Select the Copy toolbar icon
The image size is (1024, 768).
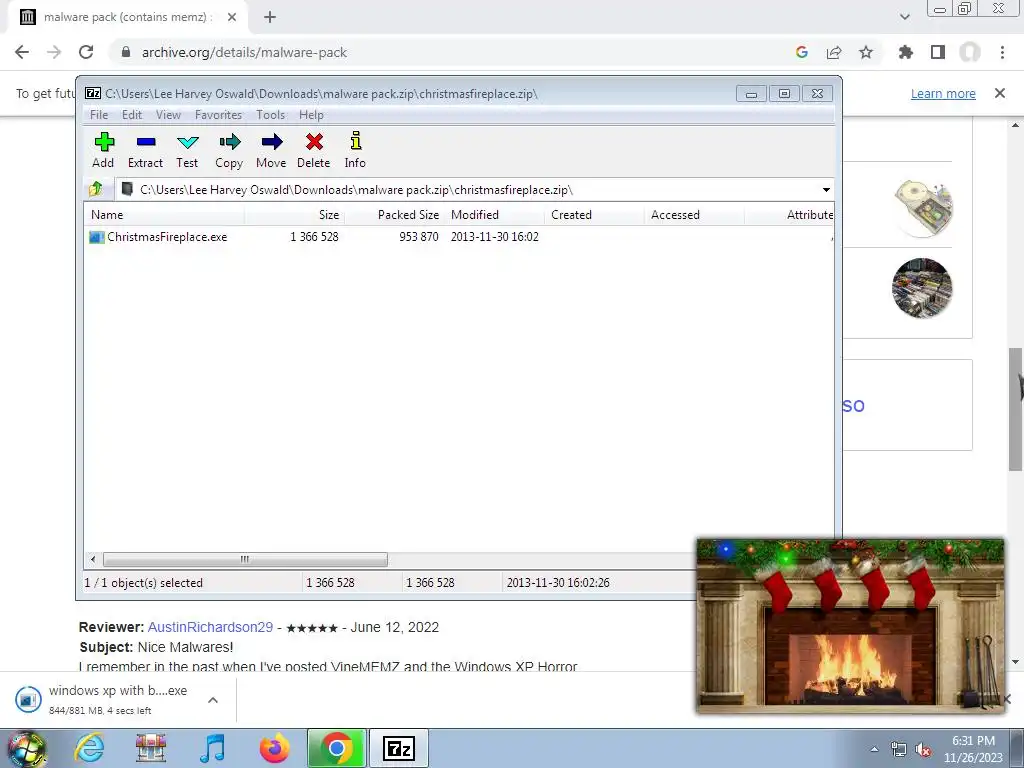click(229, 150)
